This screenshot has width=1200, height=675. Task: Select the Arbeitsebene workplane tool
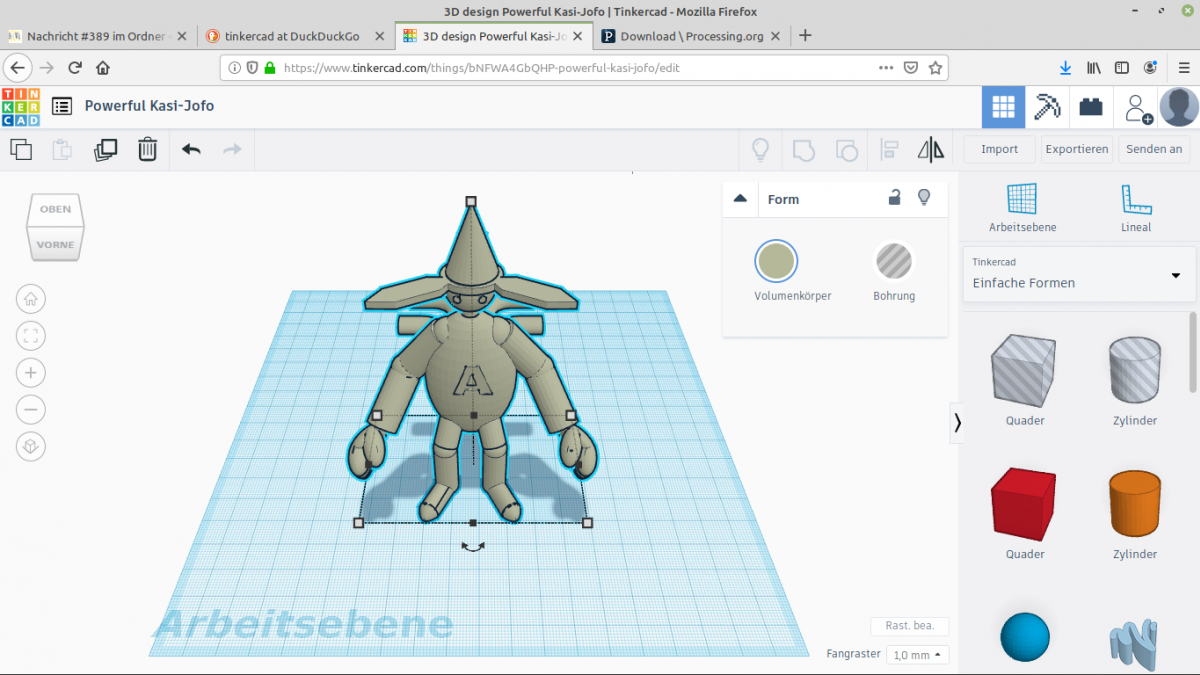(1022, 208)
